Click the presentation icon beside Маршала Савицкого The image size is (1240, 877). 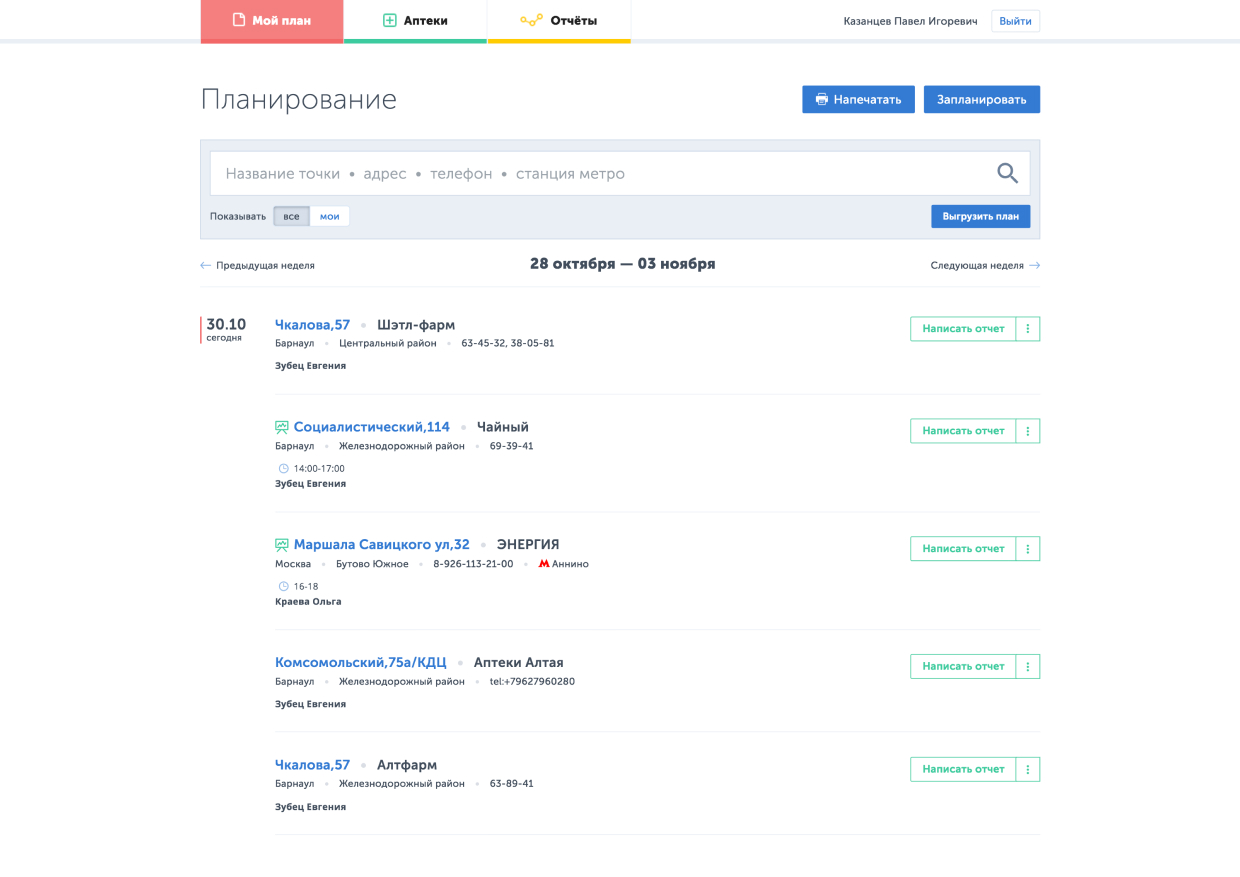pyautogui.click(x=282, y=545)
